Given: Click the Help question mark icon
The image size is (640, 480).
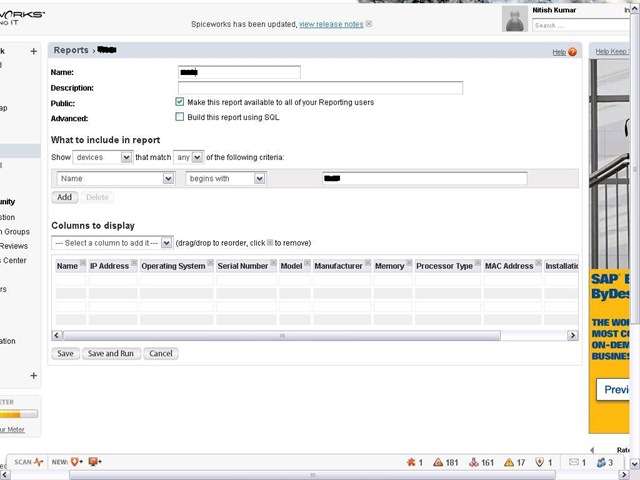Looking at the screenshot, I should [573, 52].
